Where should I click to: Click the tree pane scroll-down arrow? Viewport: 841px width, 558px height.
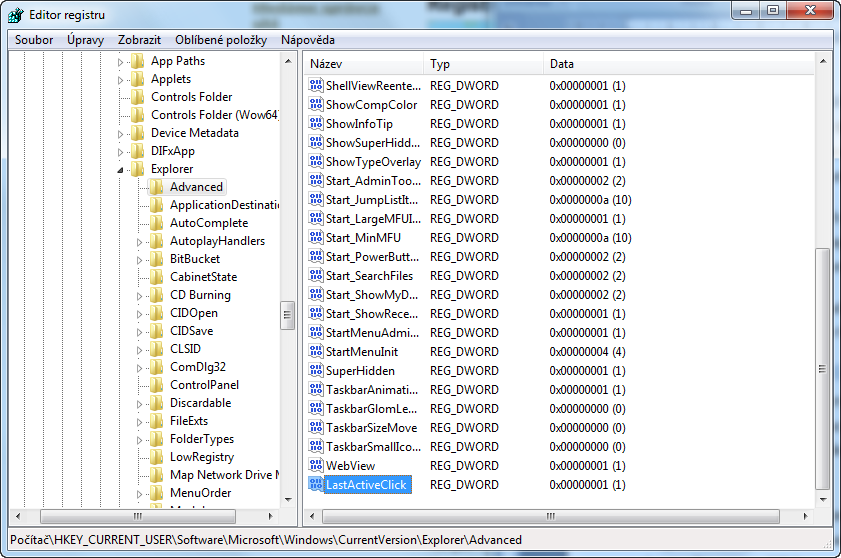[x=288, y=499]
